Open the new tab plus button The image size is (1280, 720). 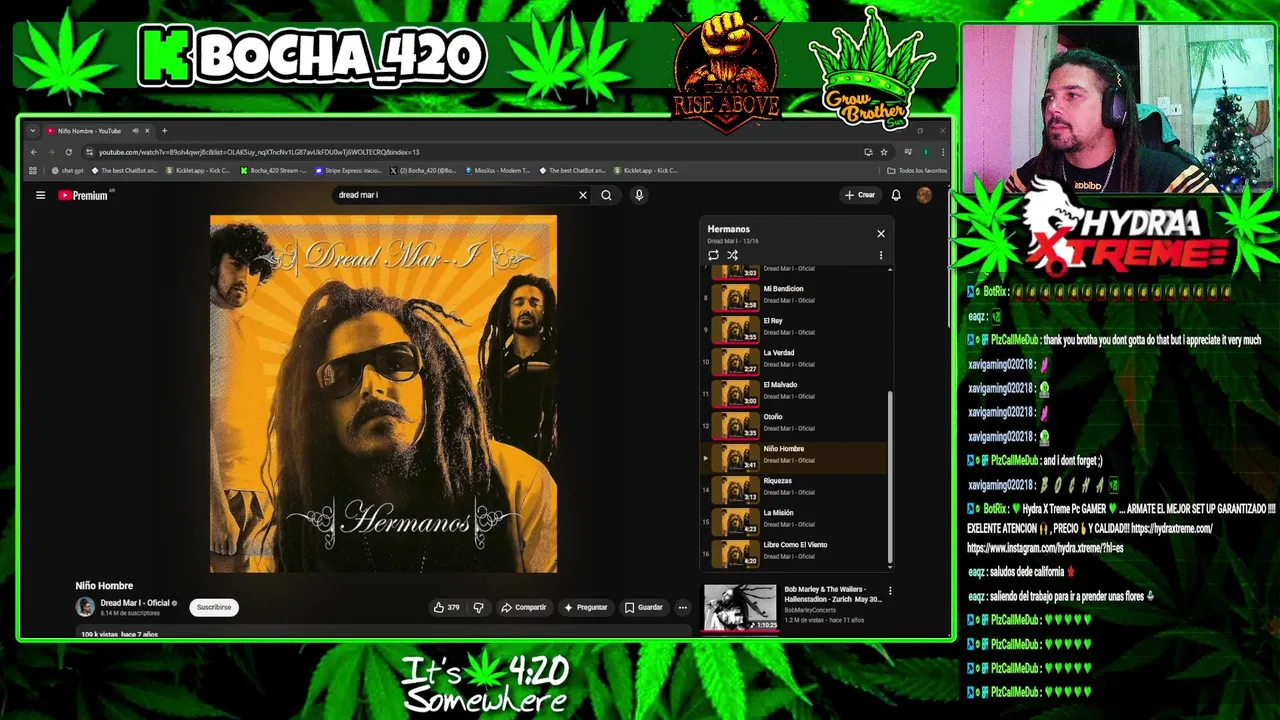[164, 130]
